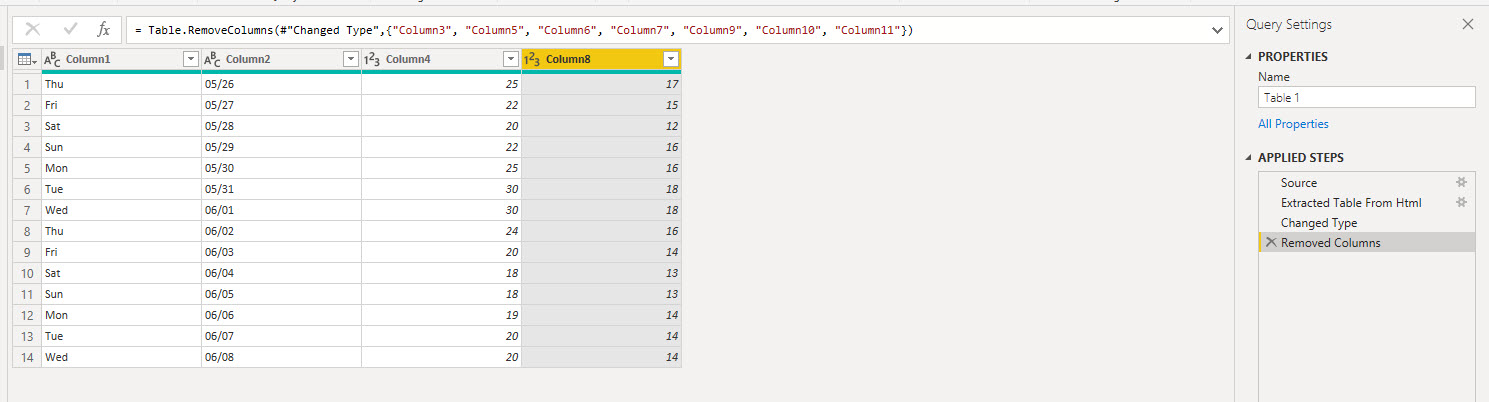Open table menu icon in header corner
The height and width of the screenshot is (402, 1489).
tap(27, 60)
